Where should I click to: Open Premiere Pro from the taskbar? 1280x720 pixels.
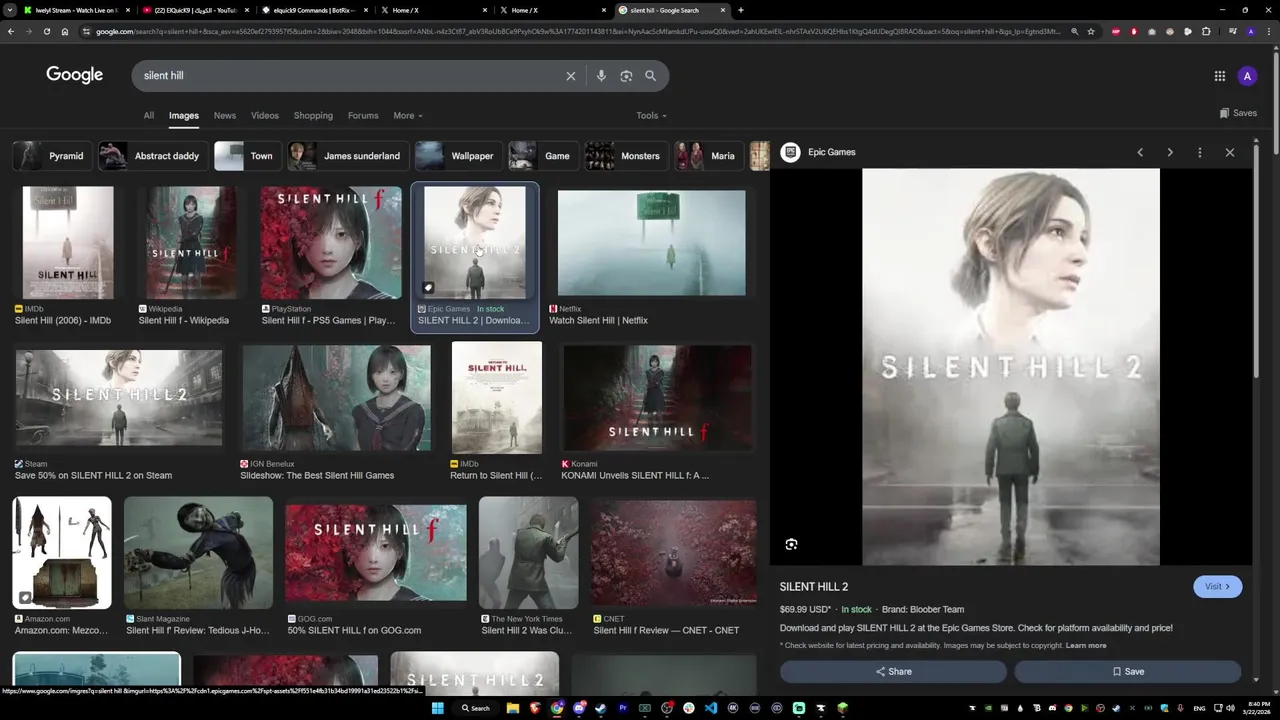(623, 708)
